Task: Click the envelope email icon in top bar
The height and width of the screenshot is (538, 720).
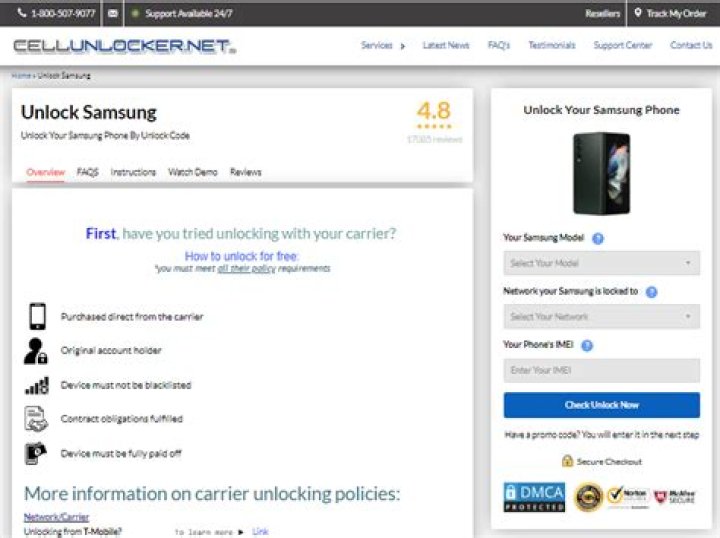Action: click(x=112, y=14)
